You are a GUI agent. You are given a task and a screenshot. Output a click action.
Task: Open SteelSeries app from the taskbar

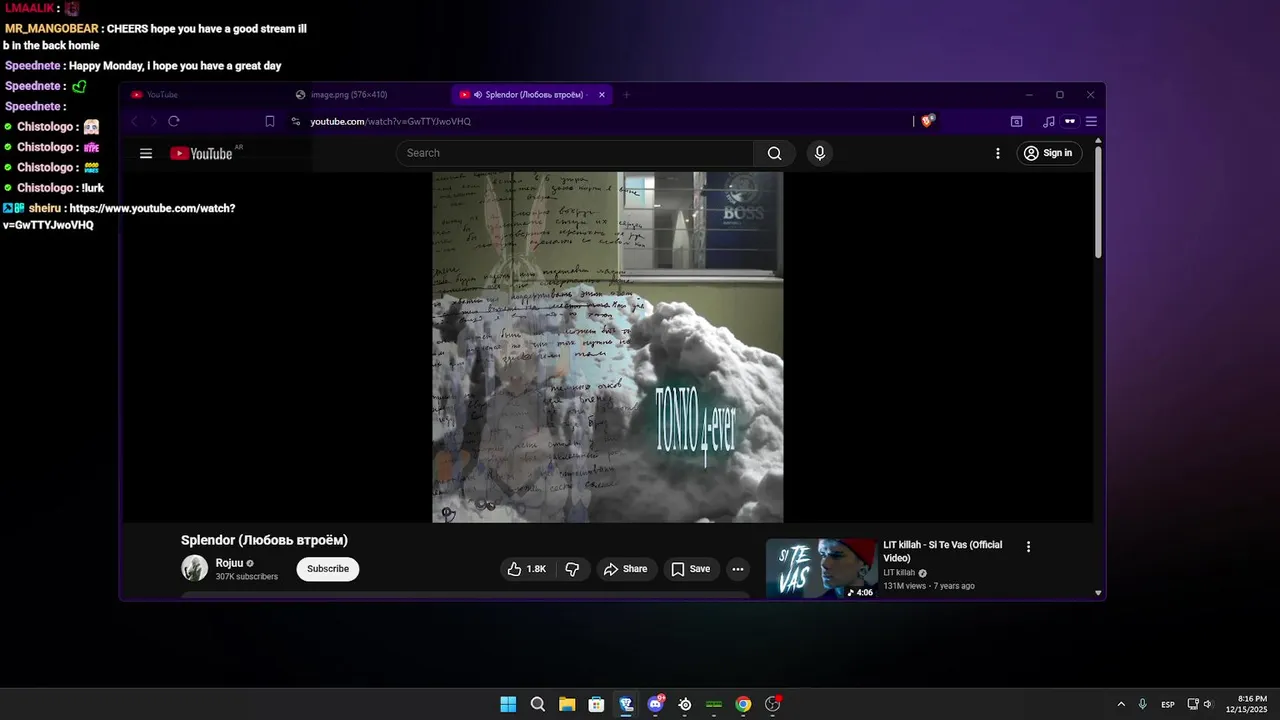685,704
